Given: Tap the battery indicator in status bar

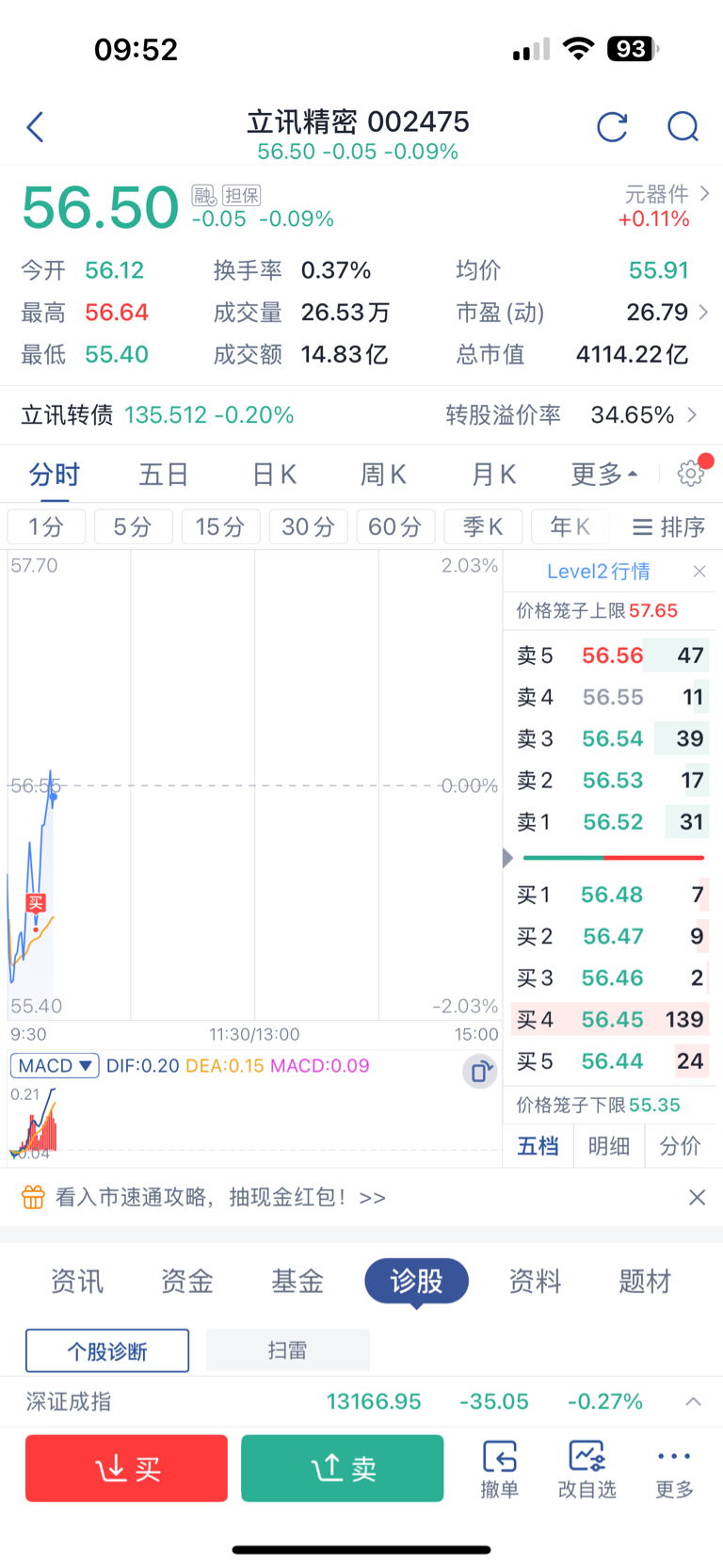Looking at the screenshot, I should point(633,49).
